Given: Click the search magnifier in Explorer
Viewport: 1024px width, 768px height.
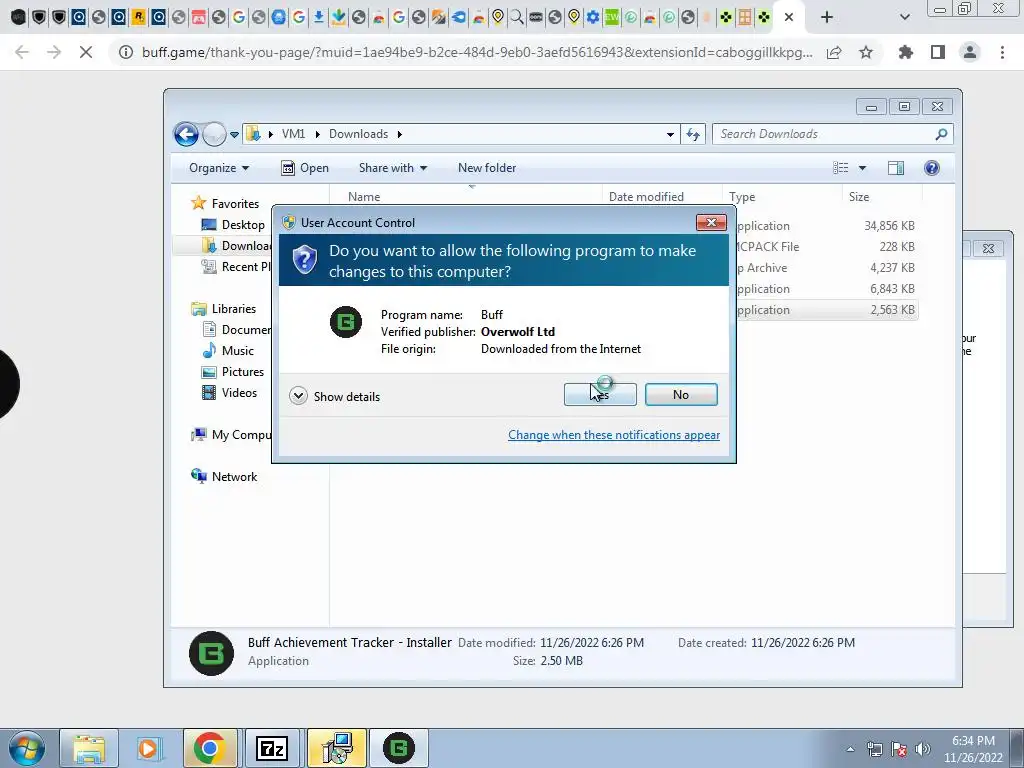Looking at the screenshot, I should pyautogui.click(x=941, y=134).
